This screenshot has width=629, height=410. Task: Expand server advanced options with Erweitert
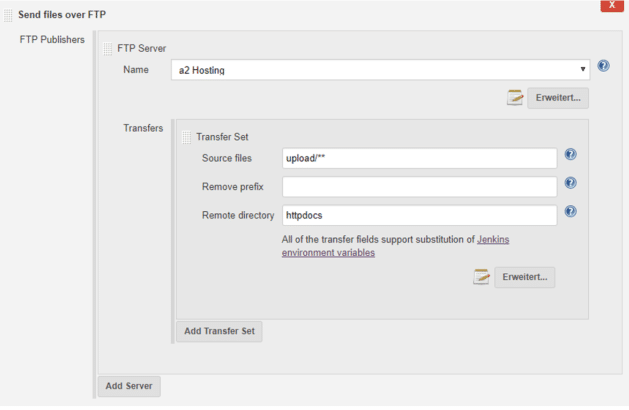click(558, 98)
